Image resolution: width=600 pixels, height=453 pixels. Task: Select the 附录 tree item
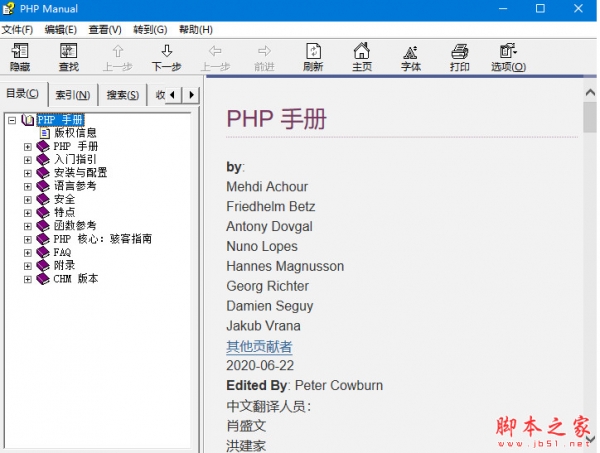click(64, 266)
